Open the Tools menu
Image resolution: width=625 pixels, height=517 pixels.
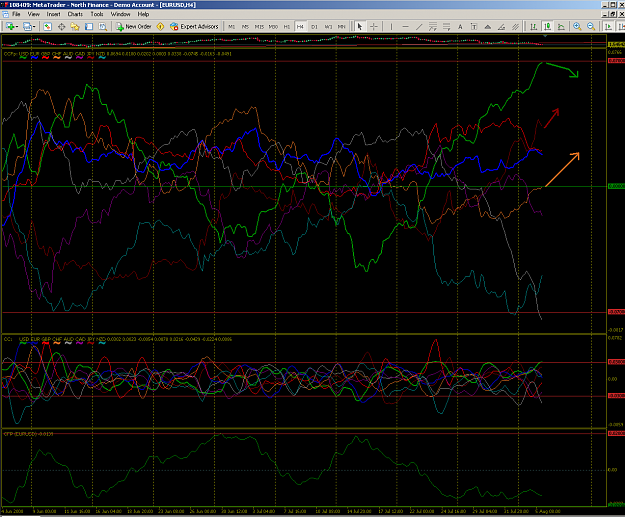(x=97, y=14)
